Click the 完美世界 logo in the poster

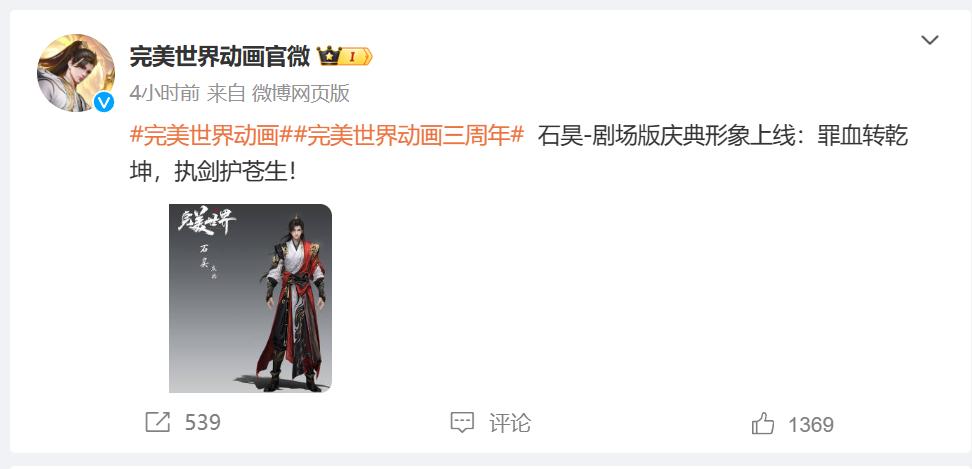(206, 223)
